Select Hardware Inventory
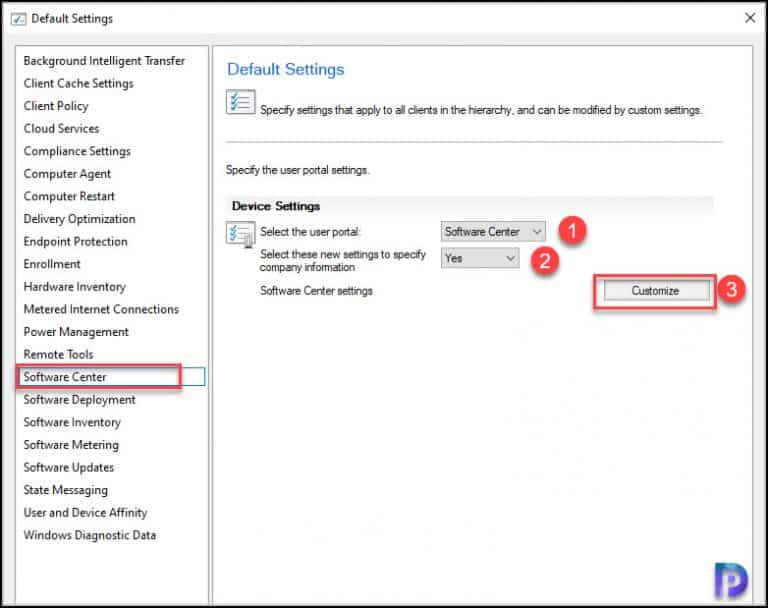Viewport: 768px width, 608px height. click(x=74, y=287)
